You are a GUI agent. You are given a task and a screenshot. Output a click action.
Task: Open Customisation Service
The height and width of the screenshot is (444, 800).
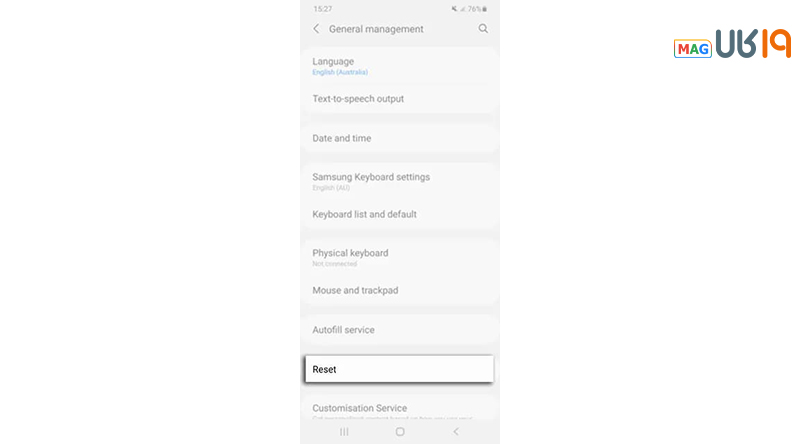(x=359, y=408)
